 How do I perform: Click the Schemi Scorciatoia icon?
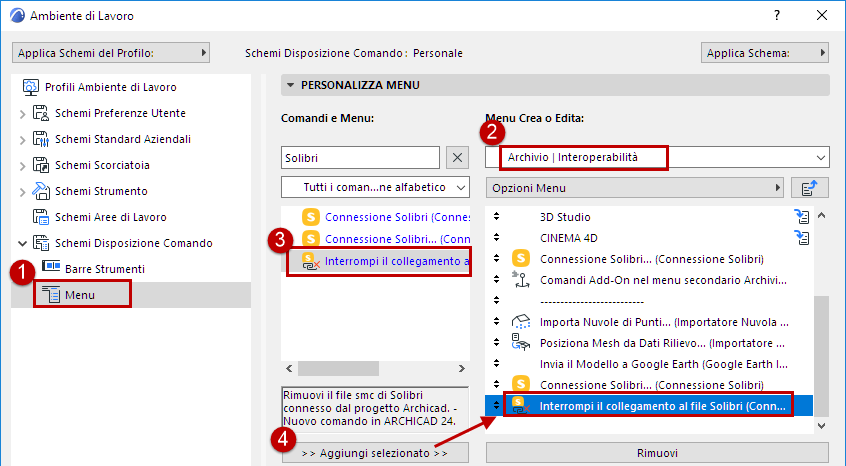(x=40, y=165)
